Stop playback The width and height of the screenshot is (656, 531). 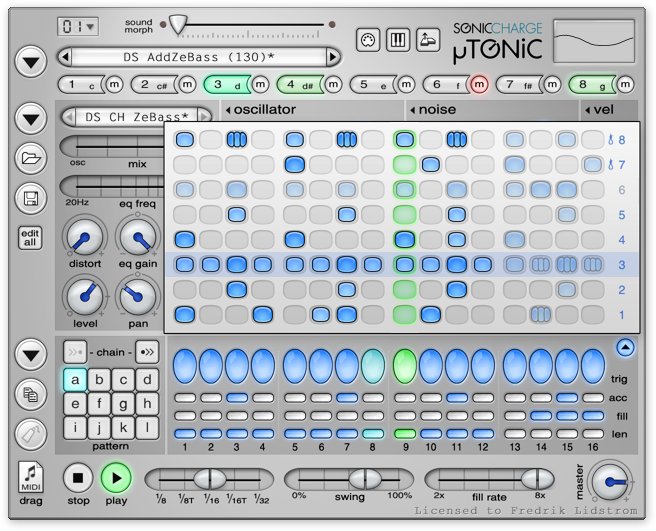78,477
